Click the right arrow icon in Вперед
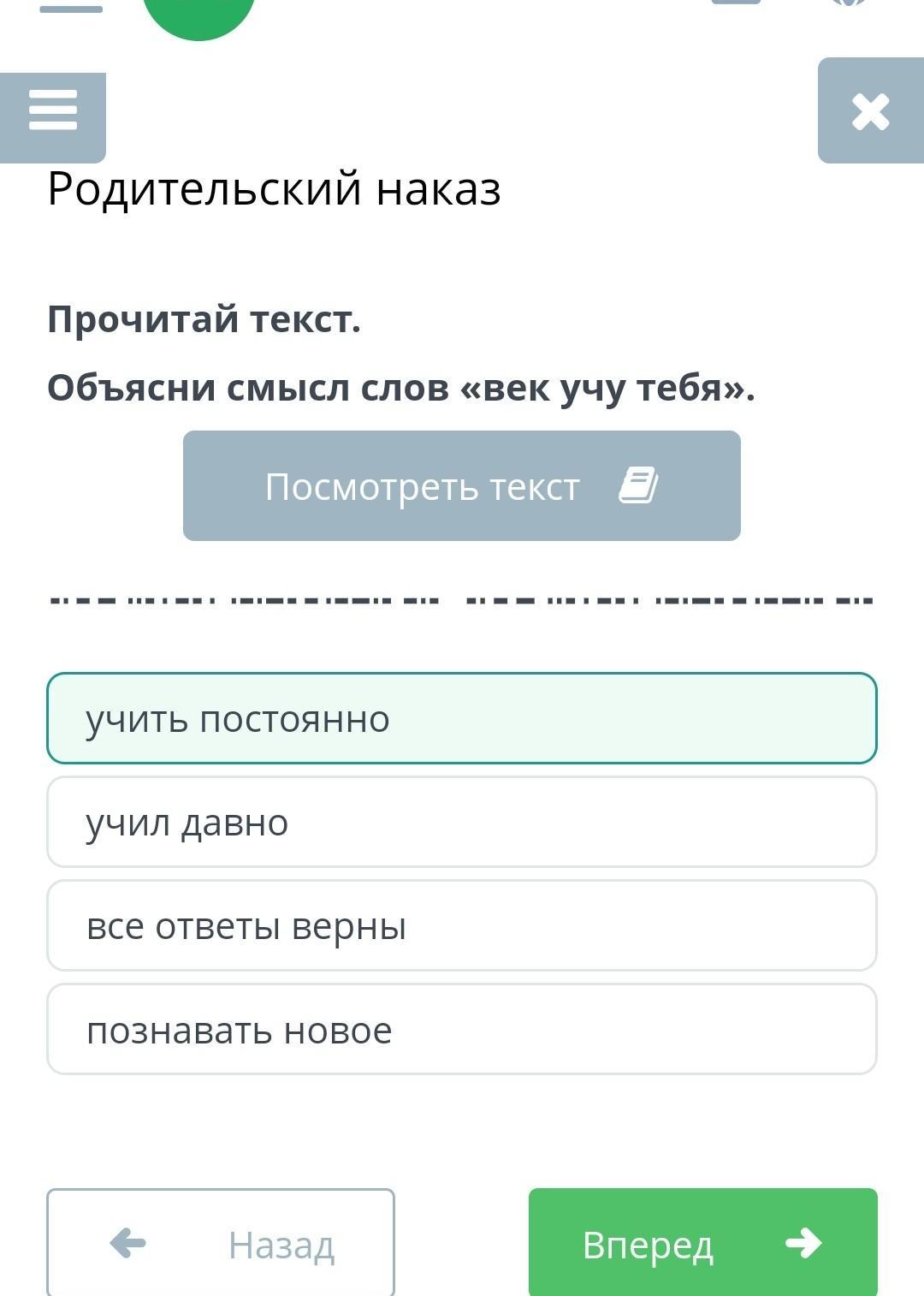This screenshot has width=924, height=1296. coord(803,1243)
